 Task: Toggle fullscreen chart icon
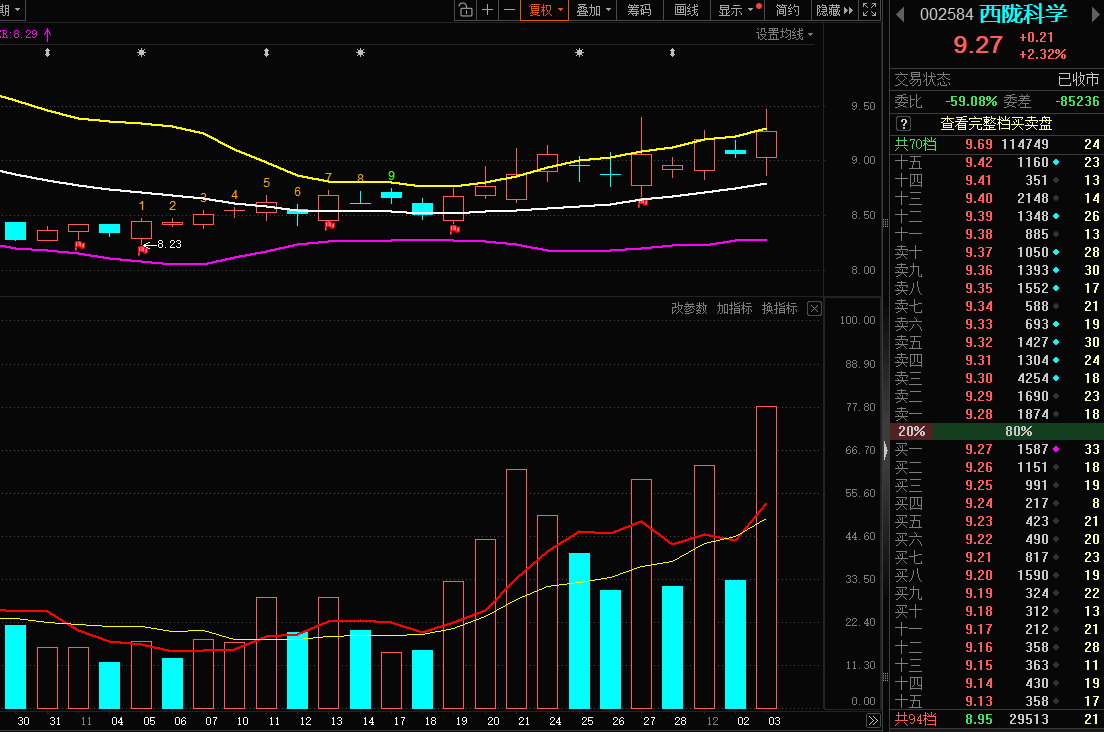[x=870, y=10]
